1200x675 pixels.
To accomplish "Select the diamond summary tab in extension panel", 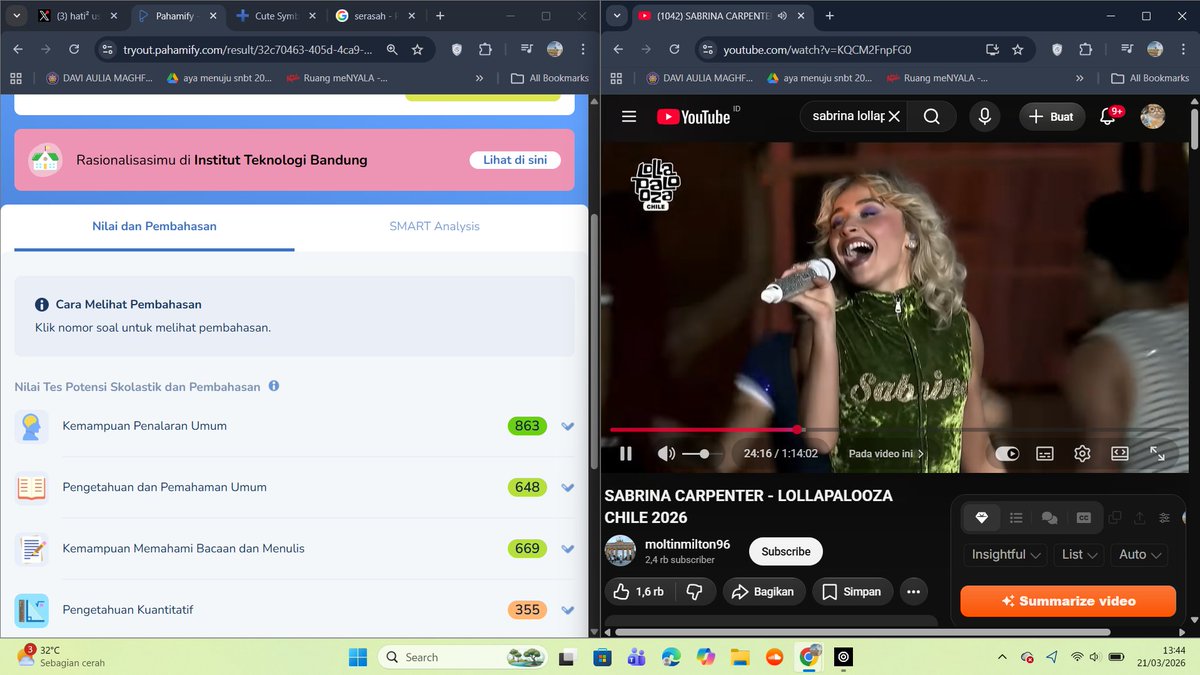I will [981, 517].
